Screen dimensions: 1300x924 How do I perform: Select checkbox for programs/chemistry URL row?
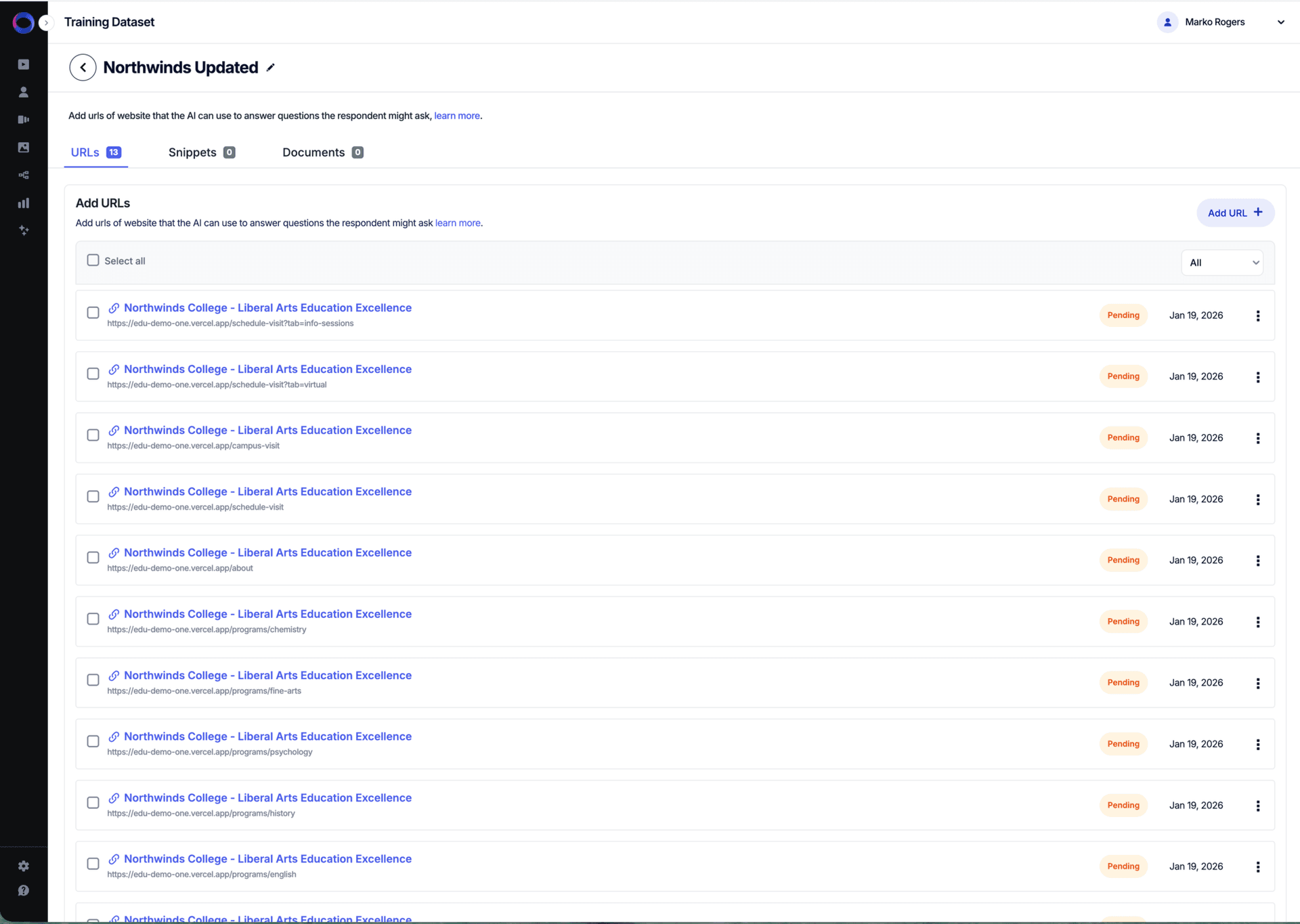pyautogui.click(x=93, y=619)
